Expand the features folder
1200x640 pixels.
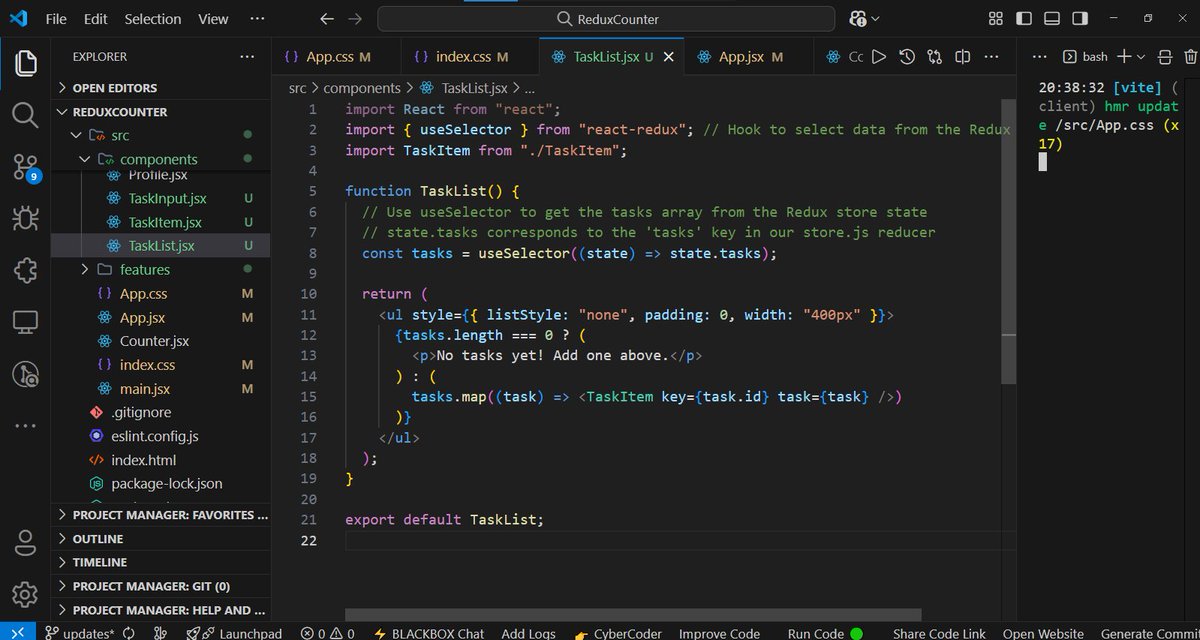click(x=160, y=269)
